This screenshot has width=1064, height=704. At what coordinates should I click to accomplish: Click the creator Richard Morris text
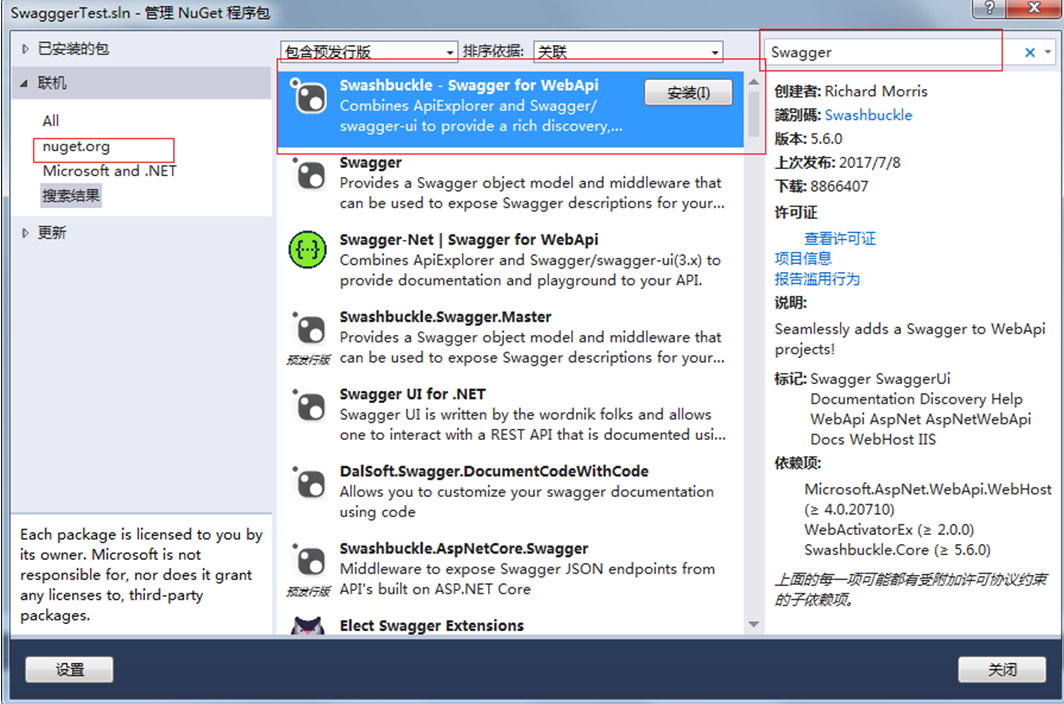pyautogui.click(x=875, y=92)
